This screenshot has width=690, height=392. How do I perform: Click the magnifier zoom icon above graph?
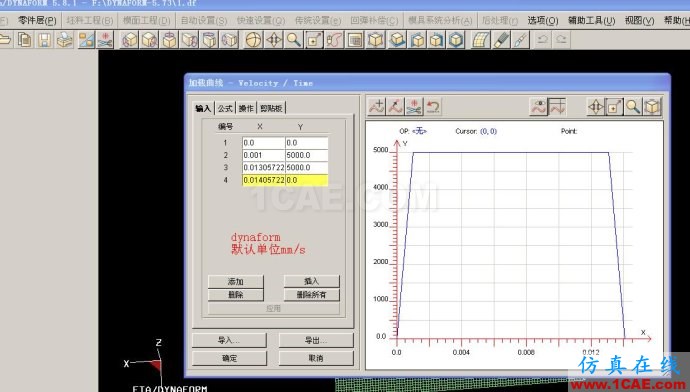click(633, 107)
